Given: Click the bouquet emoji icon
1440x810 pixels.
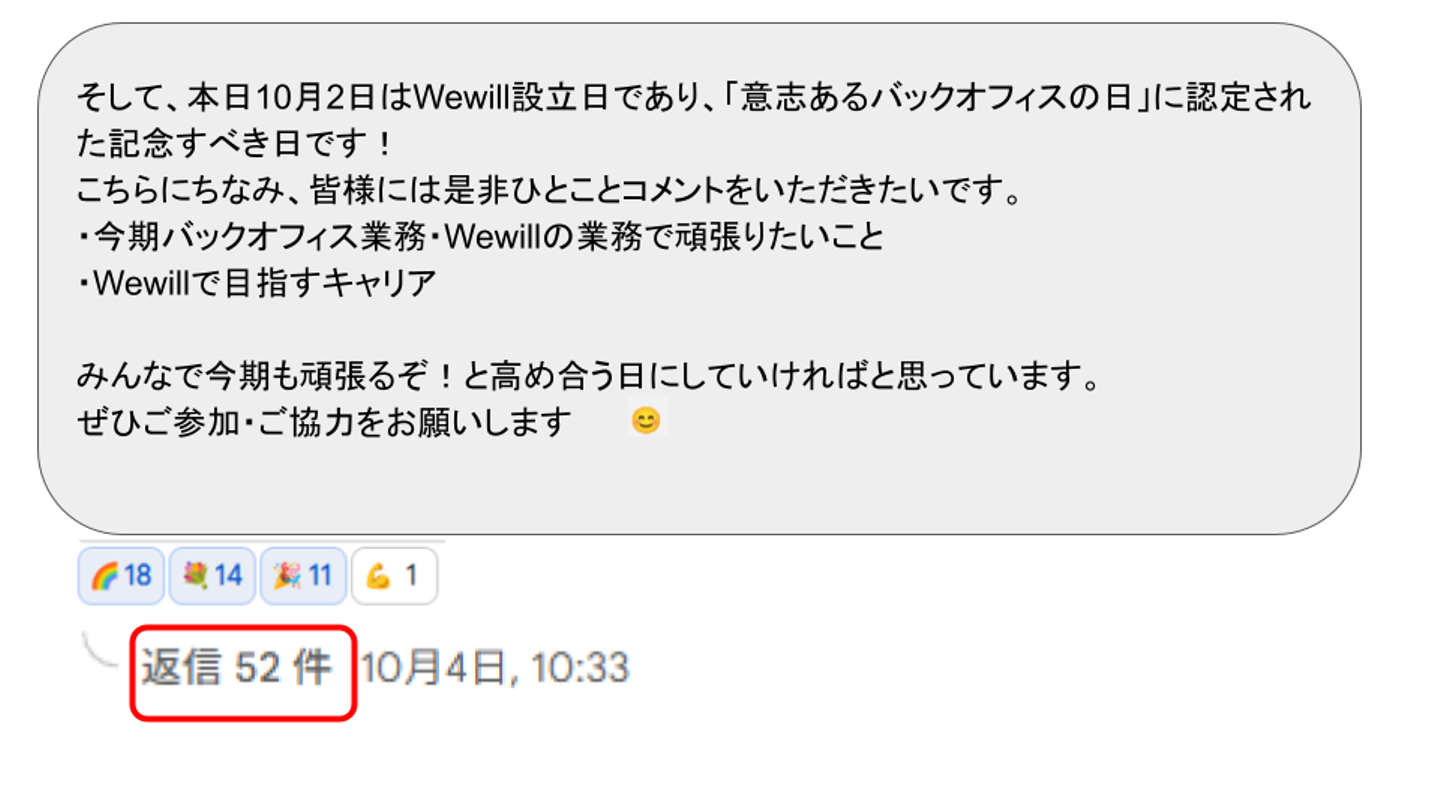Looking at the screenshot, I should (195, 576).
